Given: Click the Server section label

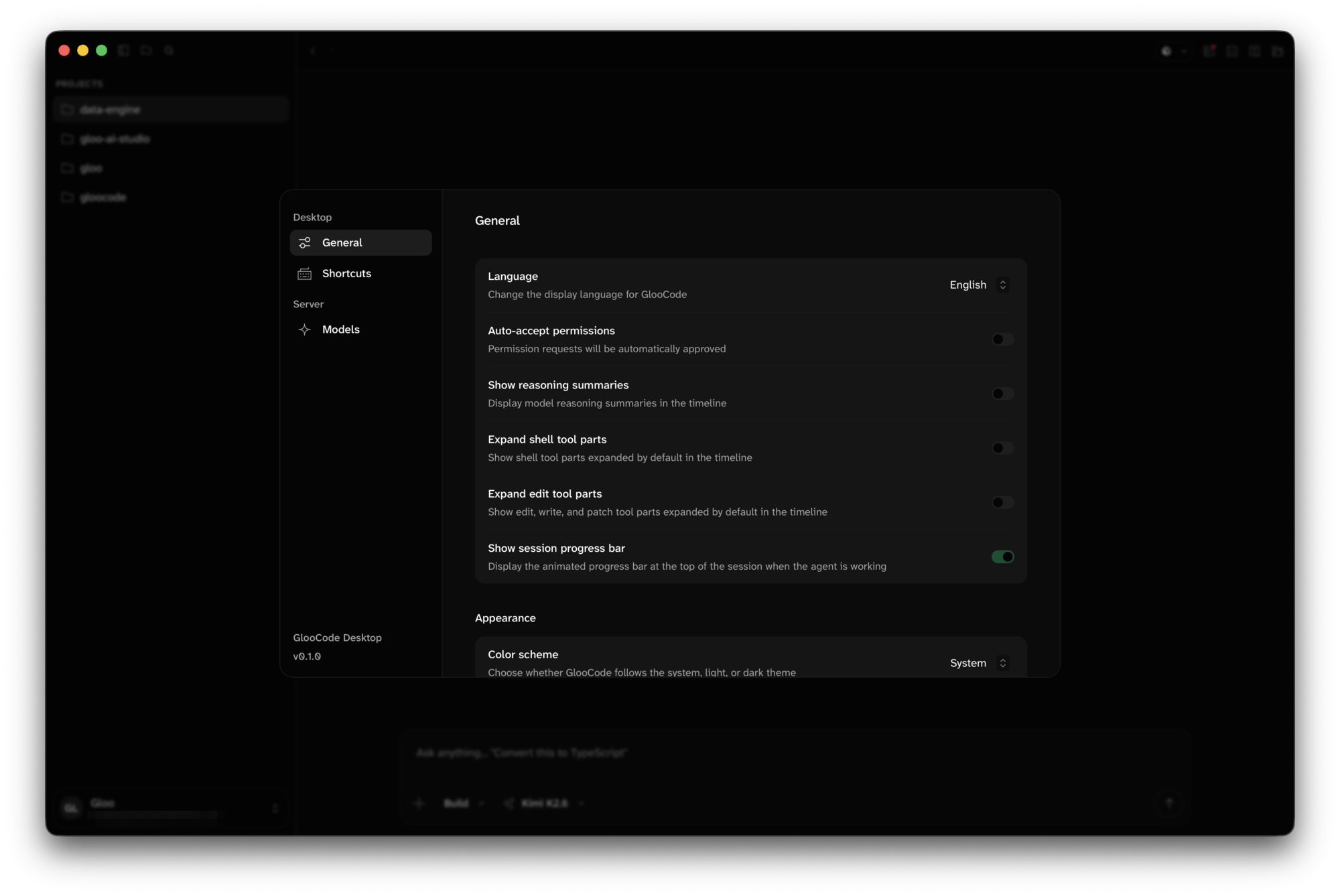Looking at the screenshot, I should [308, 304].
